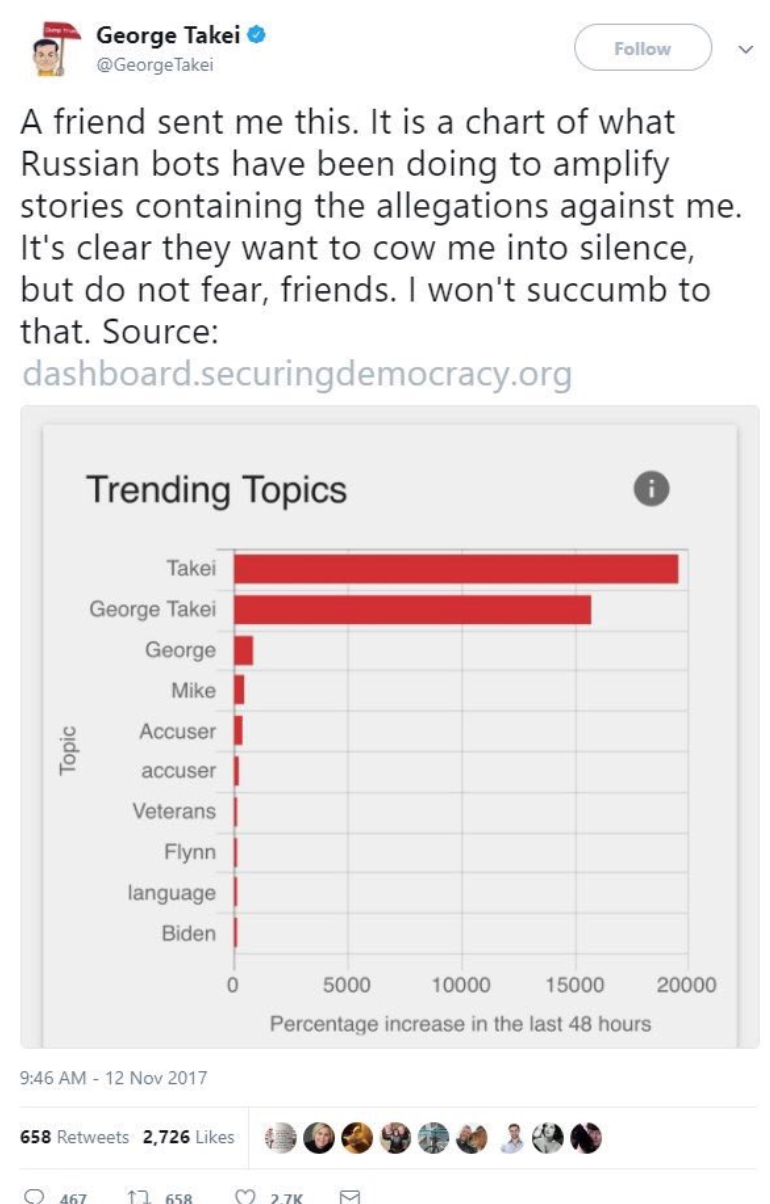Screen dimensions: 770x1204
Task: View the 658 Retweets list
Action: pyautogui.click(x=75, y=1137)
